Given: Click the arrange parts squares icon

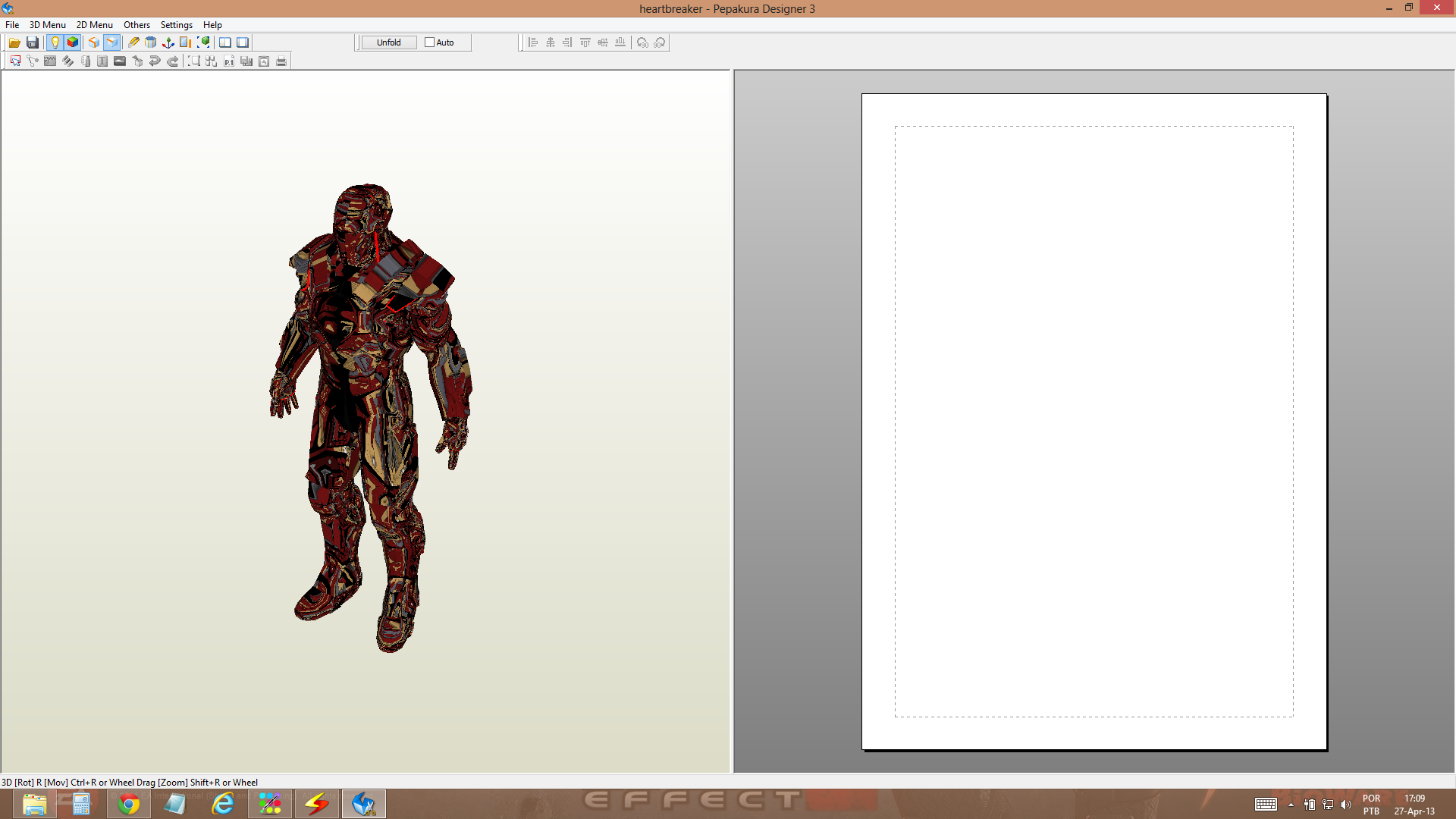Looking at the screenshot, I should pos(212,61).
